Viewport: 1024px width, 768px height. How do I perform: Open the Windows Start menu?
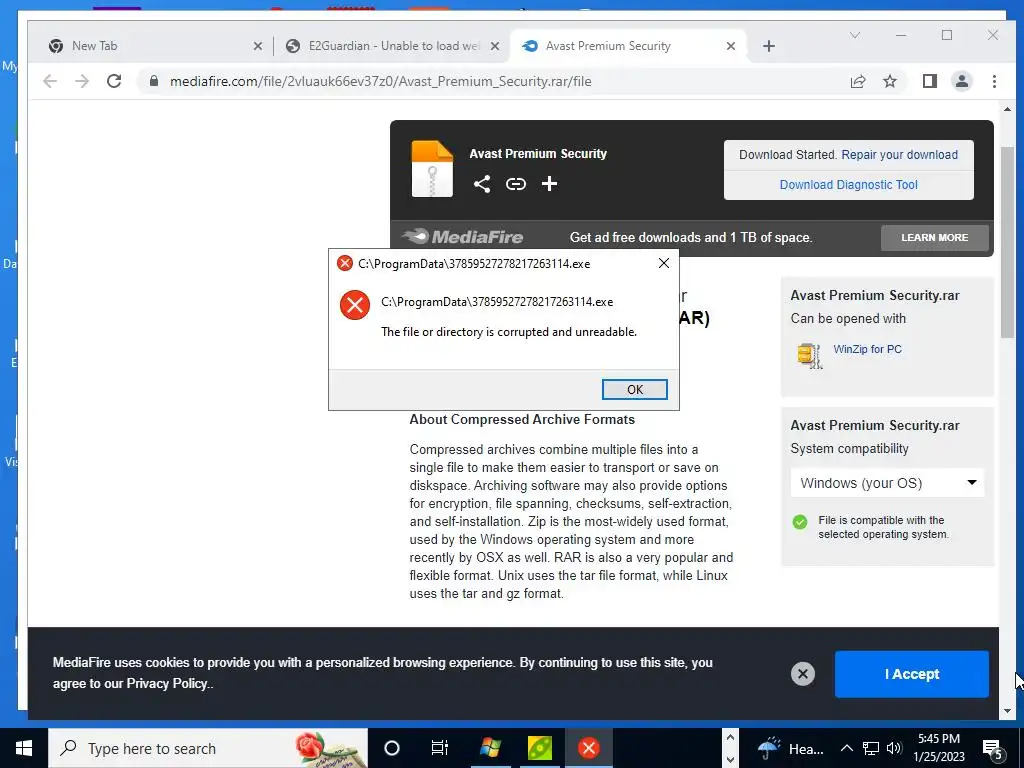(24, 748)
